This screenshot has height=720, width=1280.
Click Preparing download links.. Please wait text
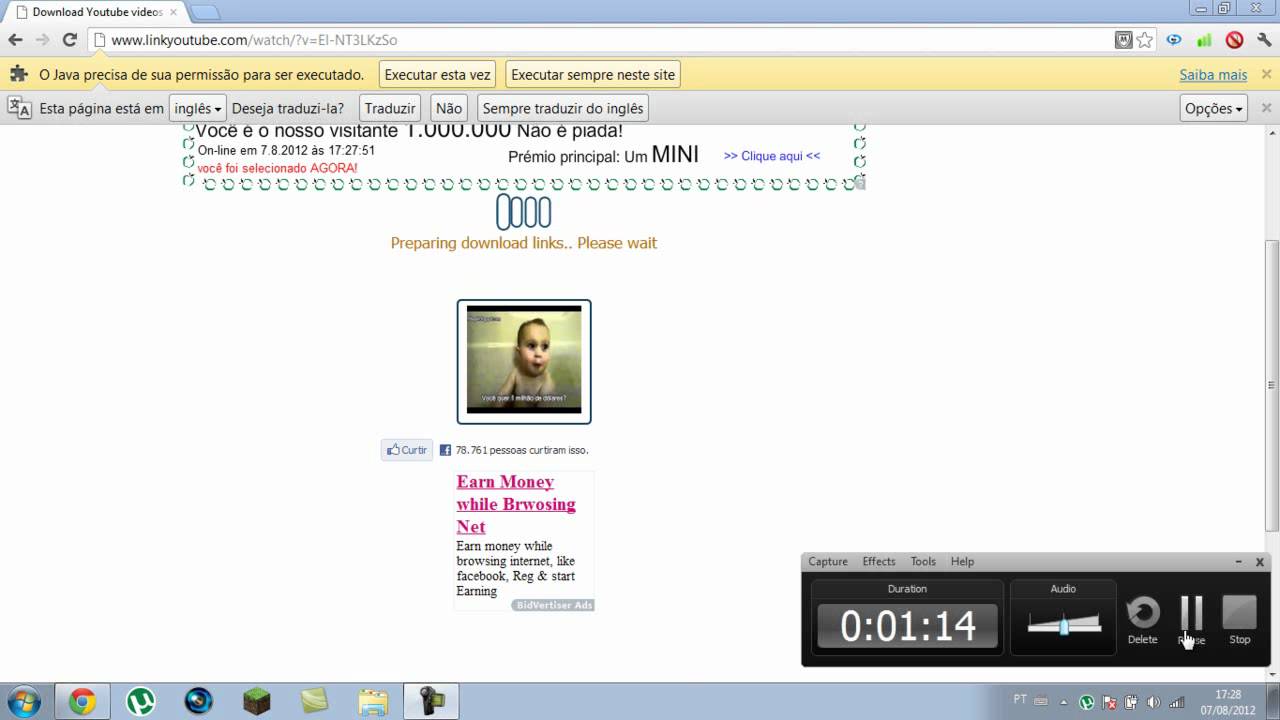point(524,243)
